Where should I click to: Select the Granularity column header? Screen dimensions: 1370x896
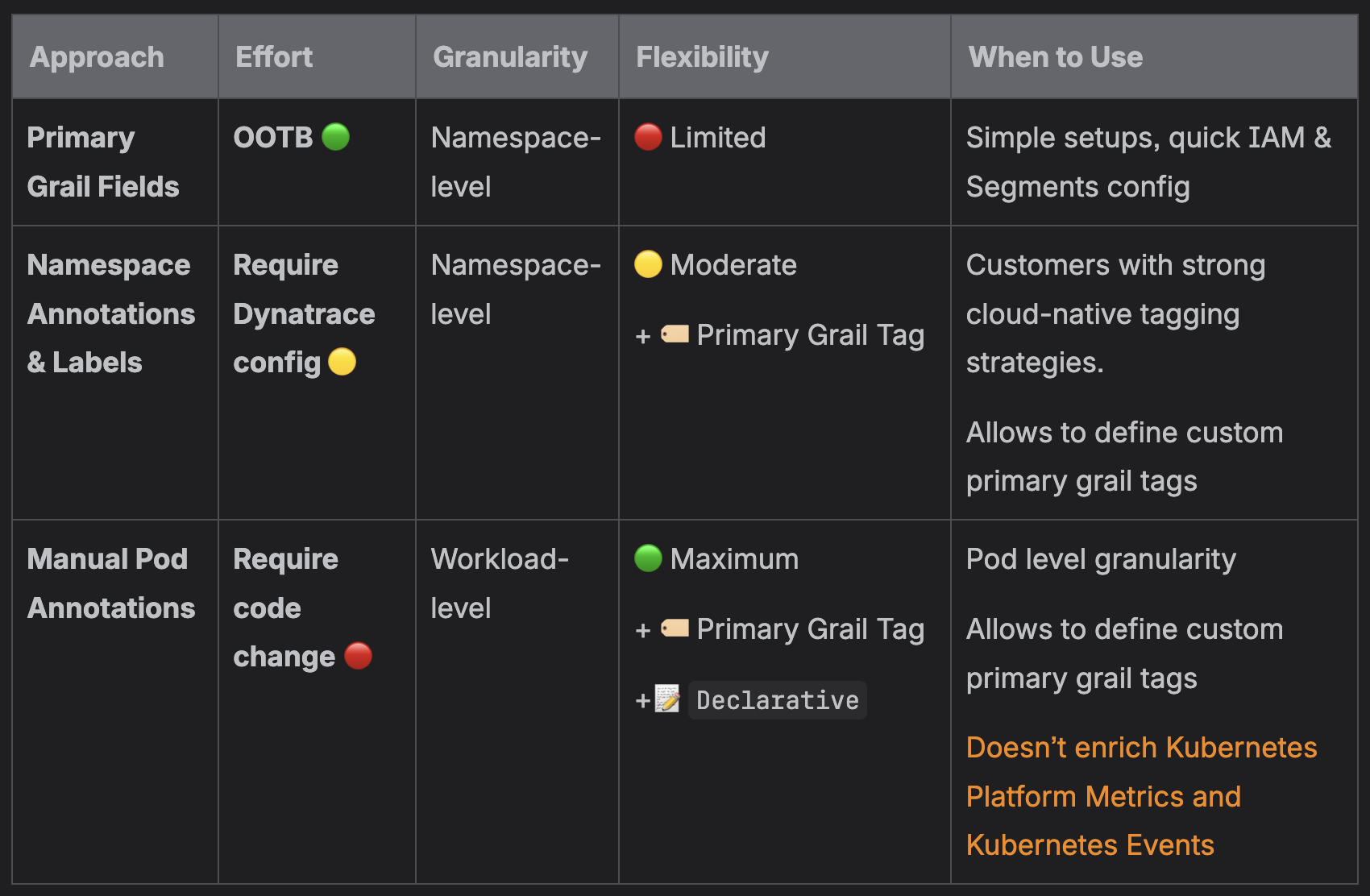point(510,57)
